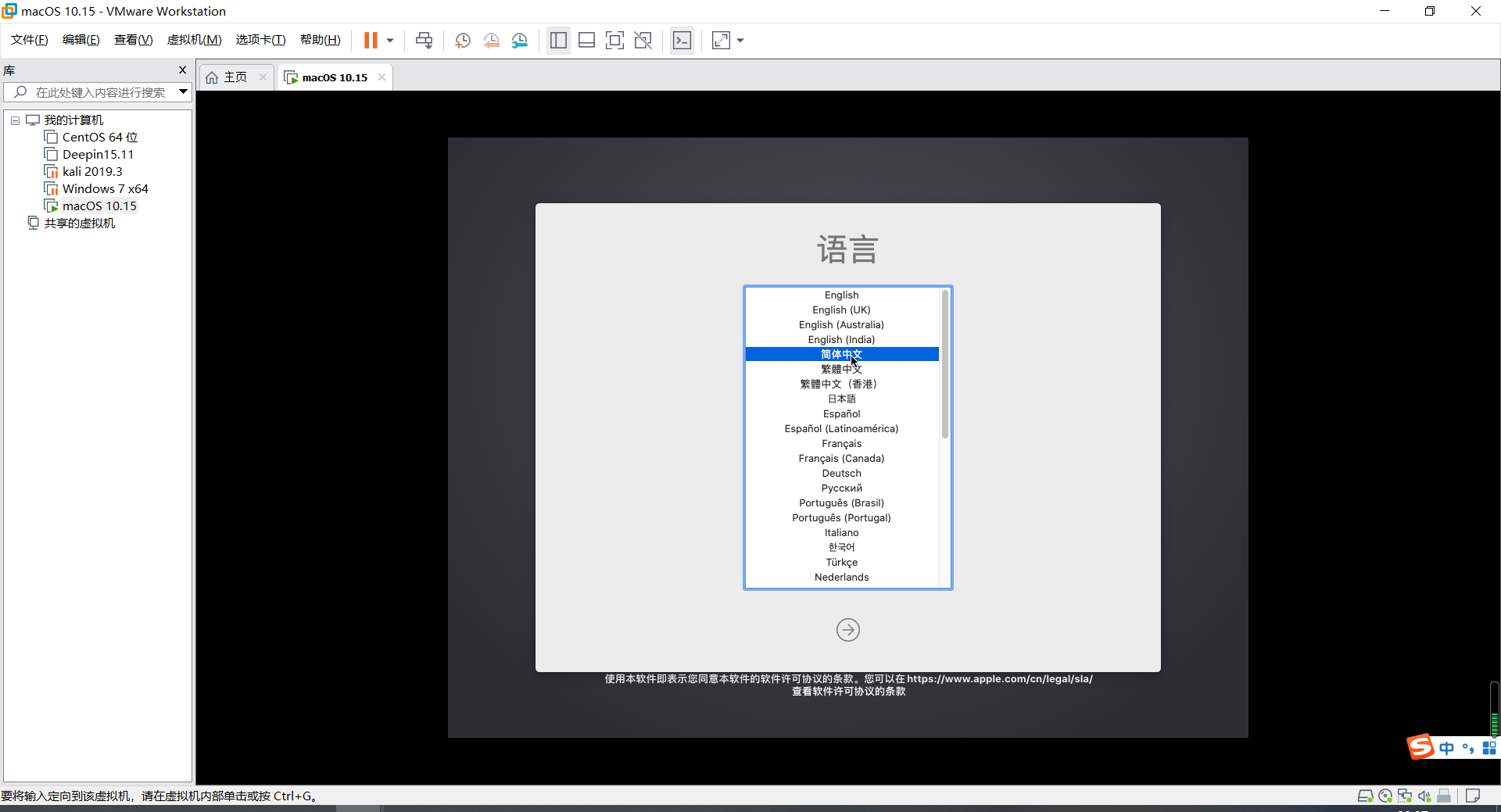Viewport: 1501px width, 812px height.
Task: Continue with the arrow button
Action: (847, 629)
